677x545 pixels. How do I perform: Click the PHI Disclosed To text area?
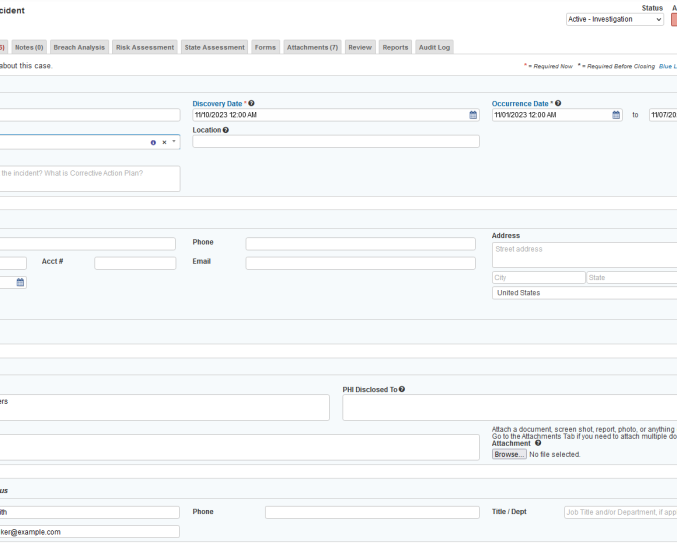coord(509,407)
